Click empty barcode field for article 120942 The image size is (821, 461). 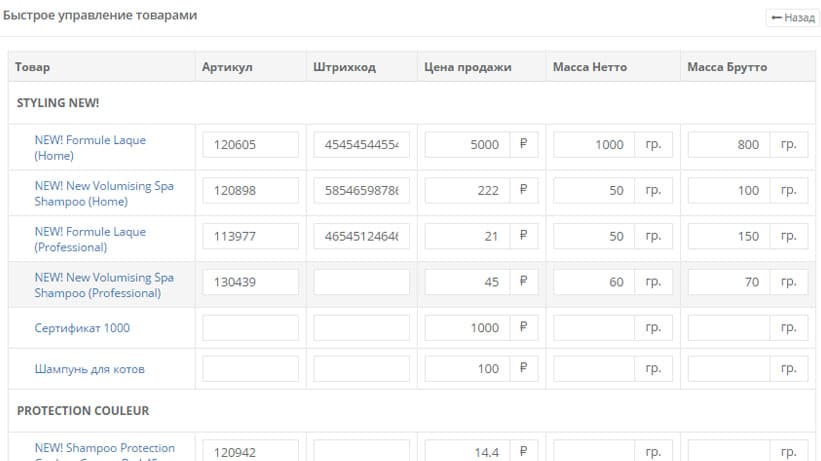pyautogui.click(x=362, y=451)
